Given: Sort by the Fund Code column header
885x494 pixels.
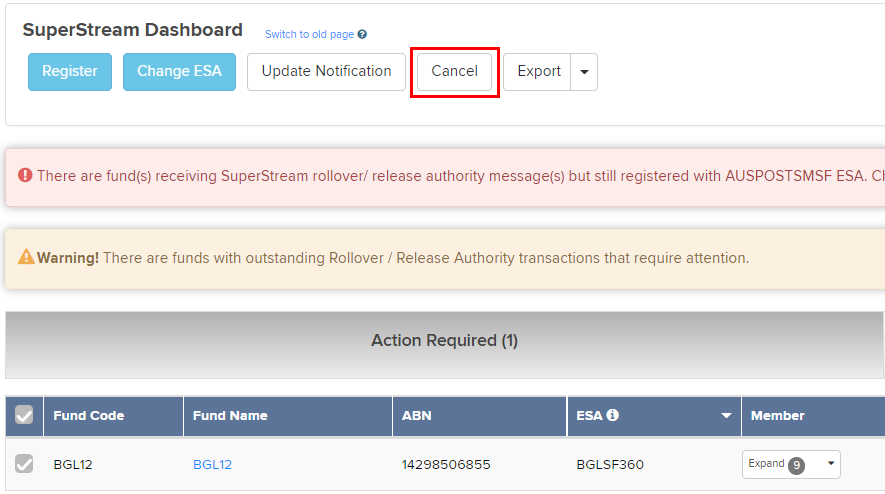Looking at the screenshot, I should [89, 416].
